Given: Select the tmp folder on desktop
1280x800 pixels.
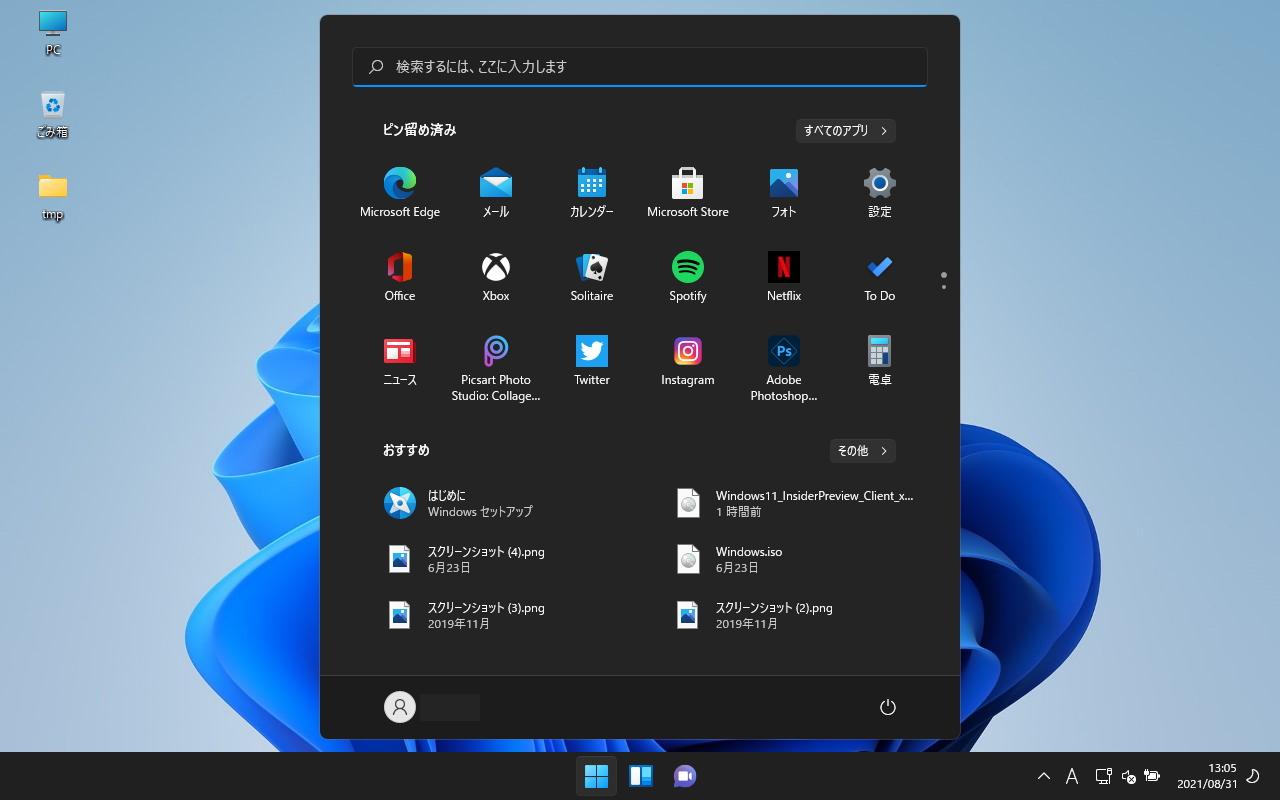Looking at the screenshot, I should click(x=53, y=197).
